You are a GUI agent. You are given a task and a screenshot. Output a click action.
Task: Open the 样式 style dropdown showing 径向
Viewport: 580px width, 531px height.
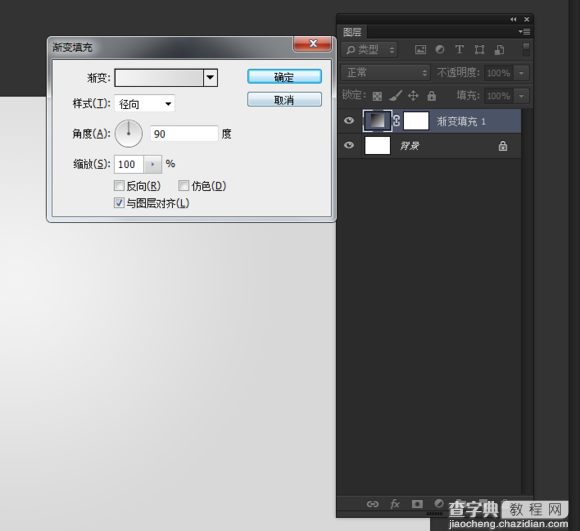pos(145,104)
